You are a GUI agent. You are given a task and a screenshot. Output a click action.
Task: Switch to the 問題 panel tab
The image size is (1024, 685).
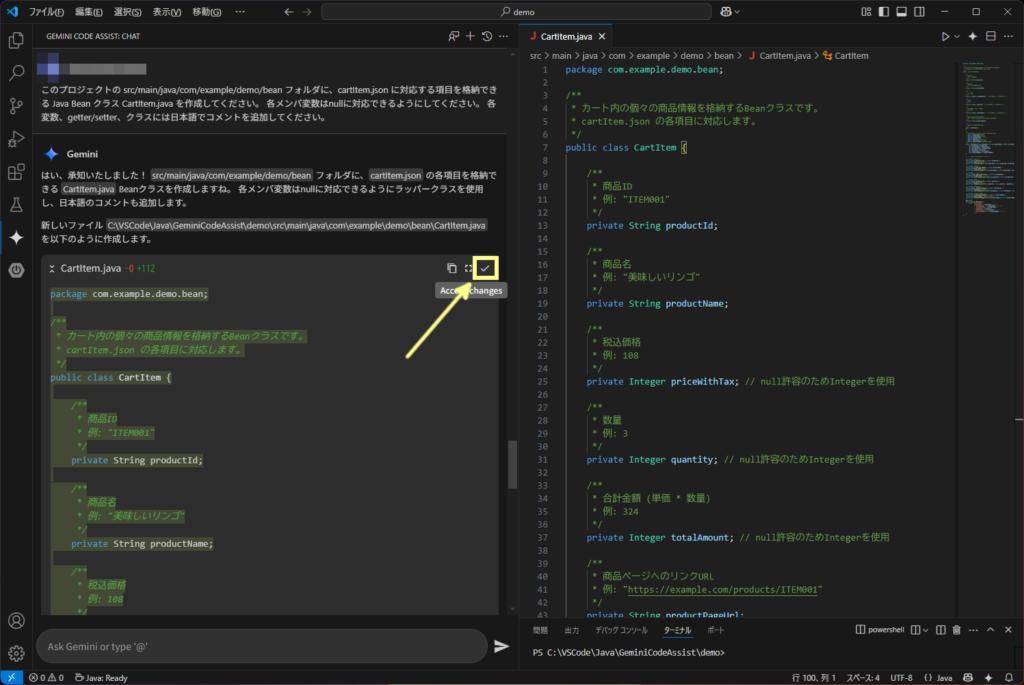[540, 630]
